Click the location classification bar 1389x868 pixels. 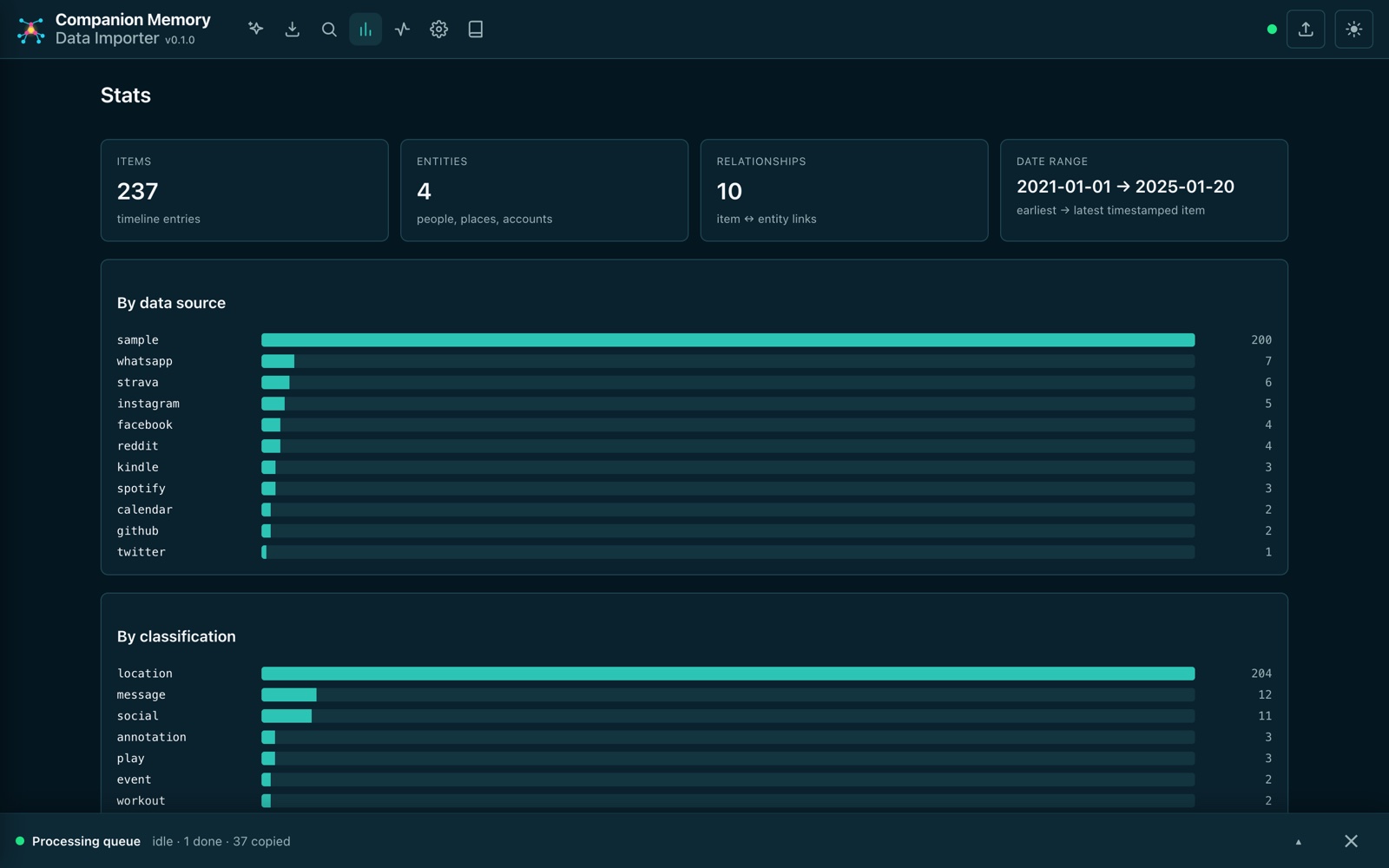click(x=728, y=674)
